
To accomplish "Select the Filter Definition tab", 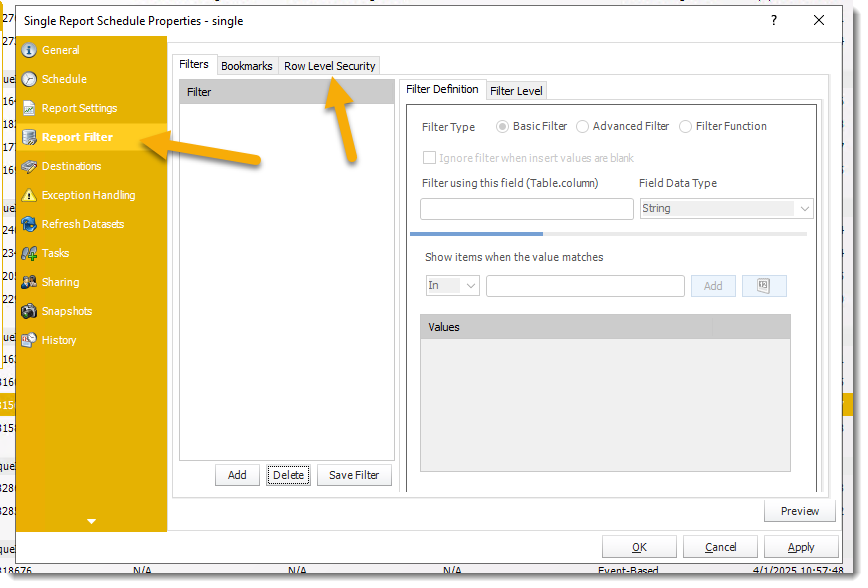I will point(442,89).
